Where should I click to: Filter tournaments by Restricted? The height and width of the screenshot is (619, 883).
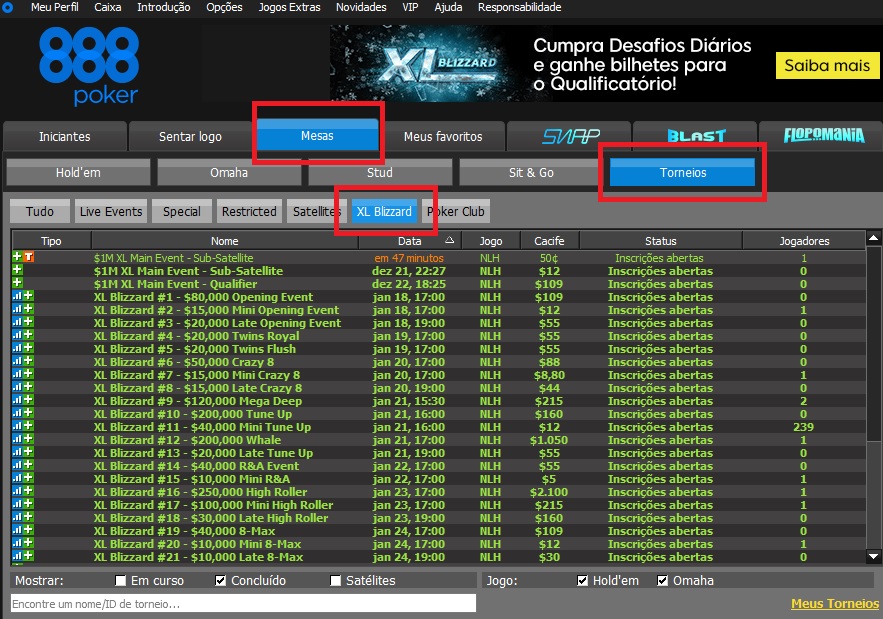click(249, 211)
